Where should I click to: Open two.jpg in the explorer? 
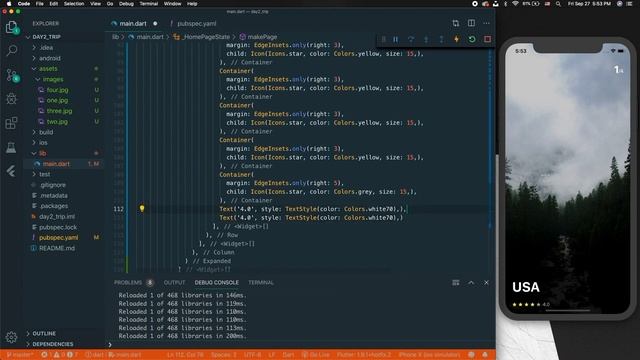click(x=57, y=121)
